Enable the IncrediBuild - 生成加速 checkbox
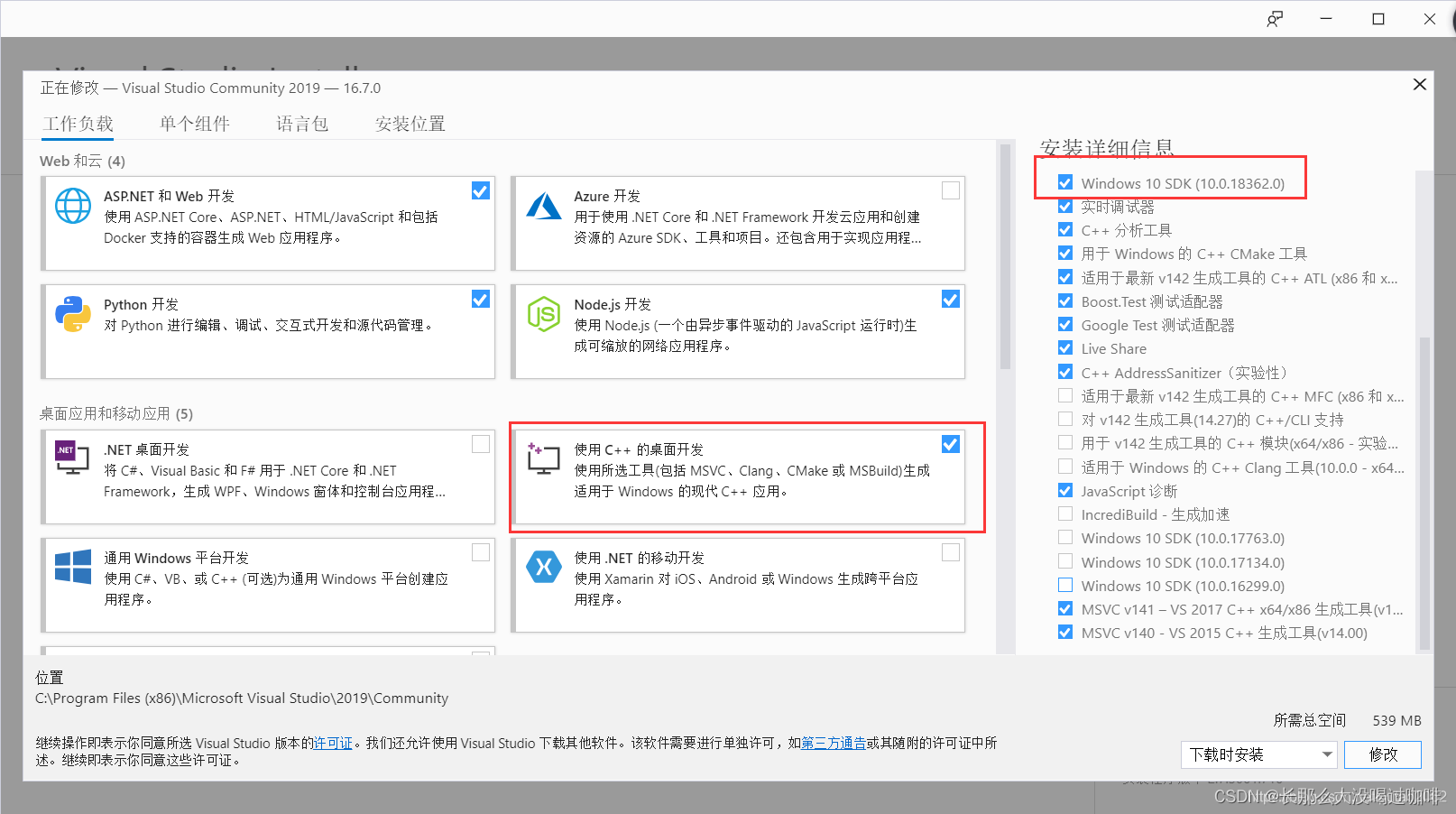 (1065, 513)
